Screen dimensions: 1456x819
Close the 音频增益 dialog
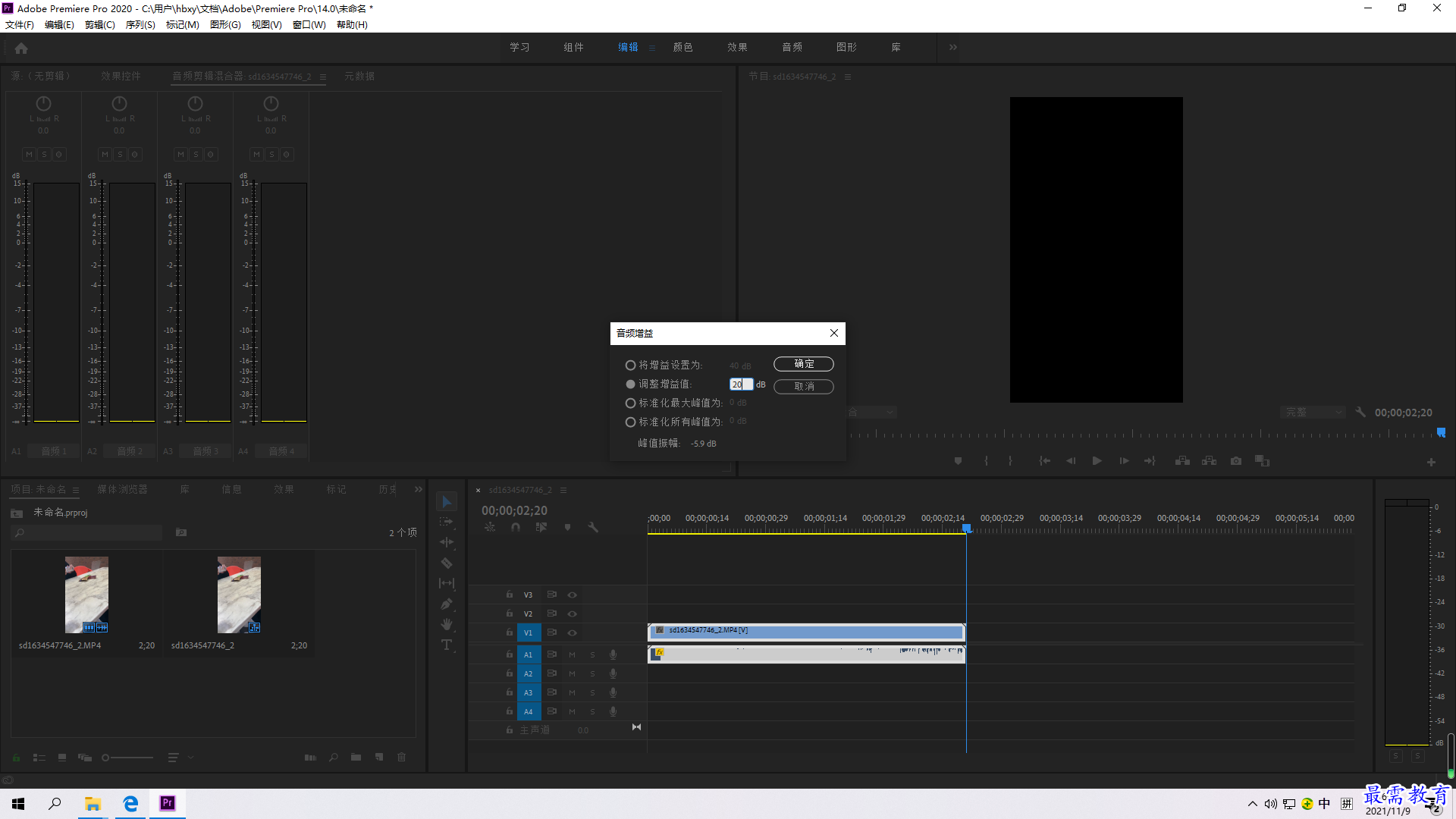(x=834, y=333)
